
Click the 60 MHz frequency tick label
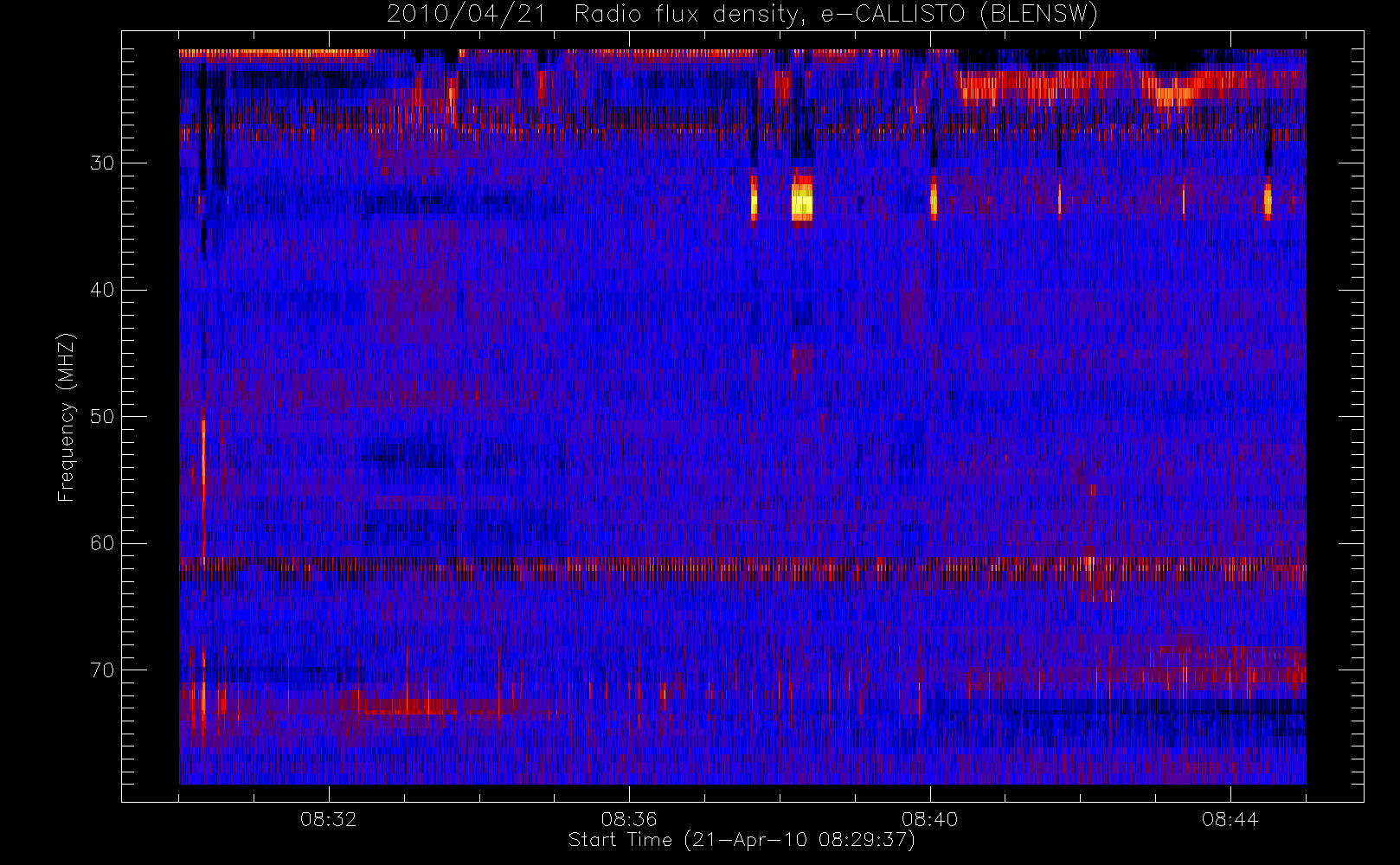(x=102, y=543)
